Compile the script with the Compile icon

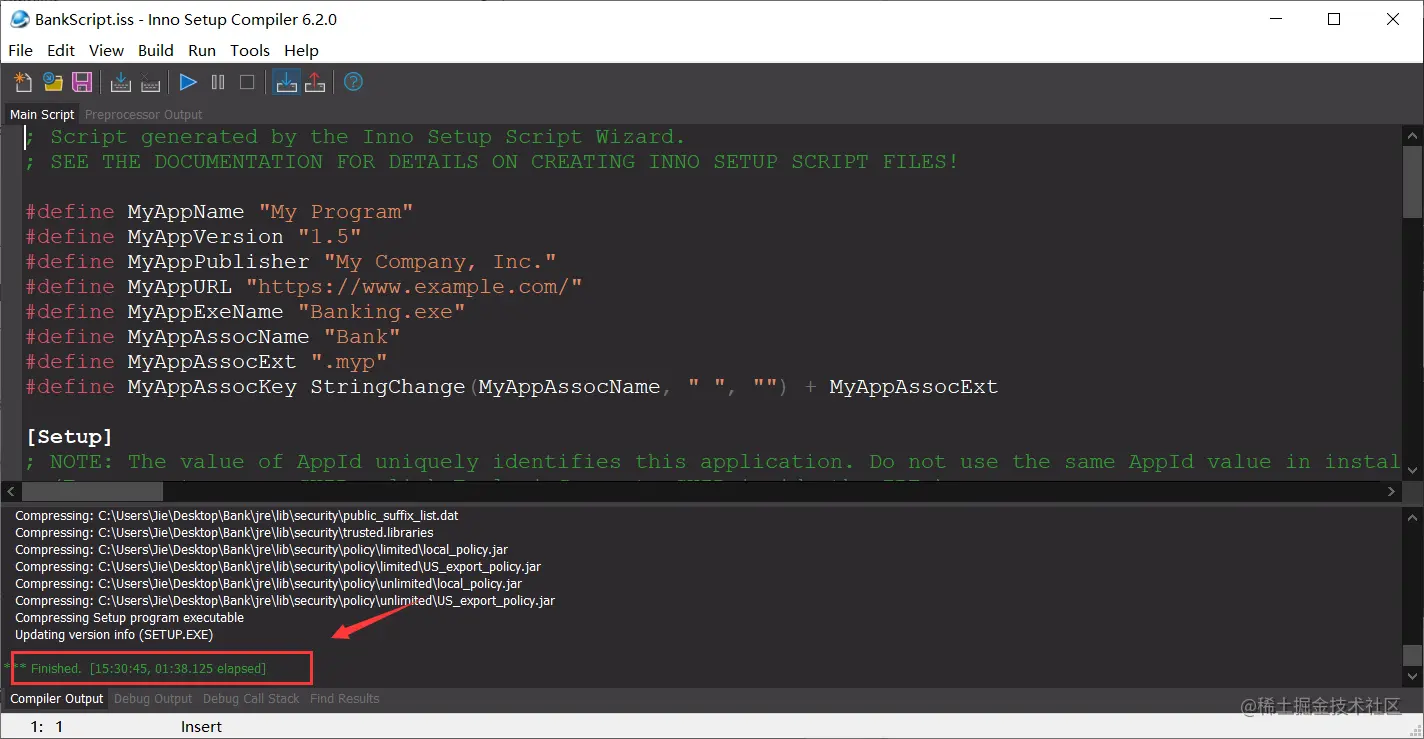click(x=121, y=83)
